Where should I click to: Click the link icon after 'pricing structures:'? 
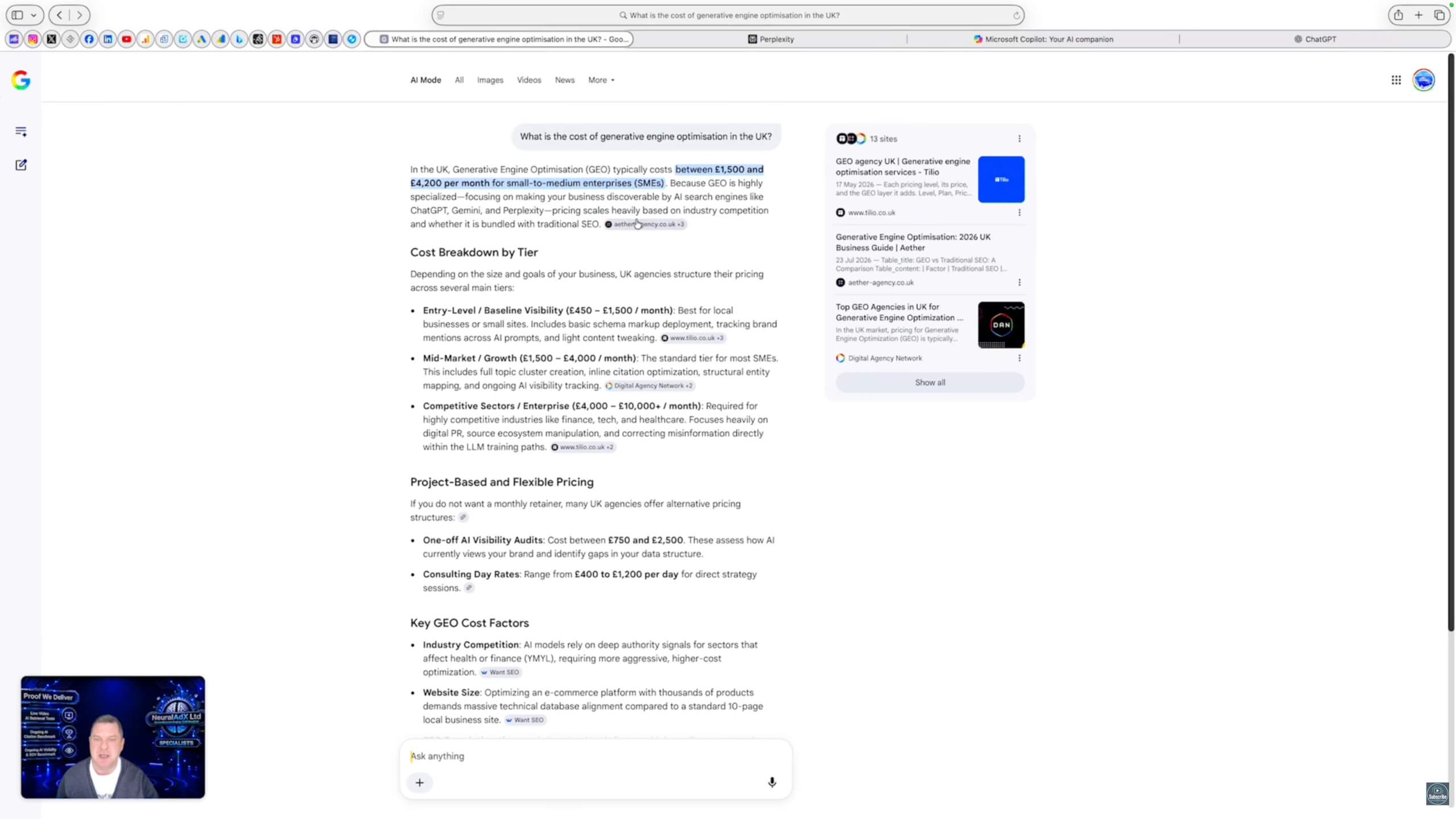pos(464,518)
